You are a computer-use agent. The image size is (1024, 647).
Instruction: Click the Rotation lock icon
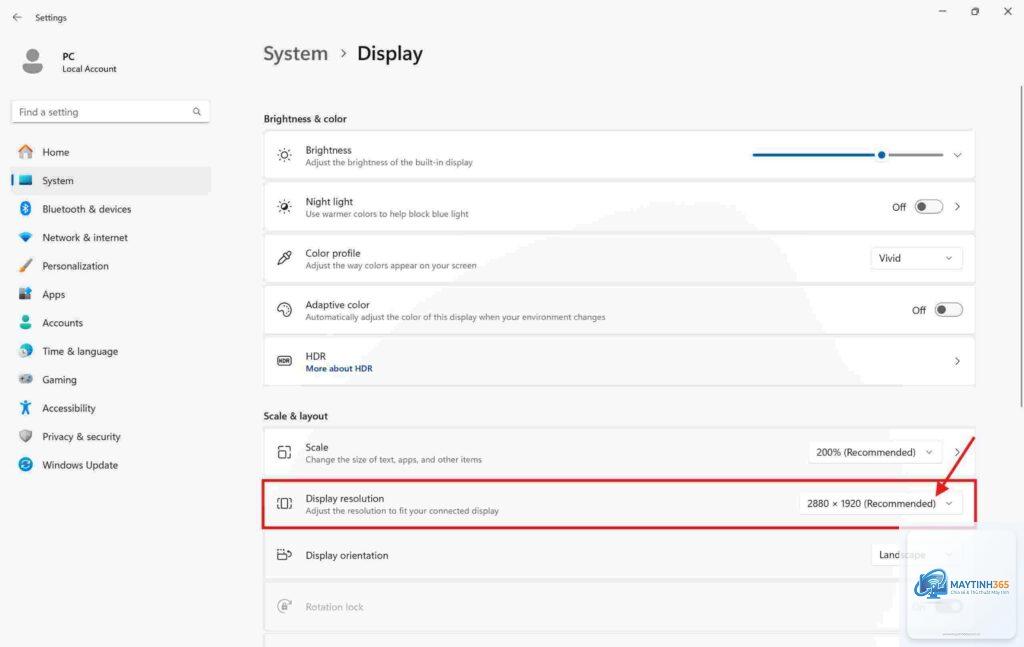[x=284, y=606]
